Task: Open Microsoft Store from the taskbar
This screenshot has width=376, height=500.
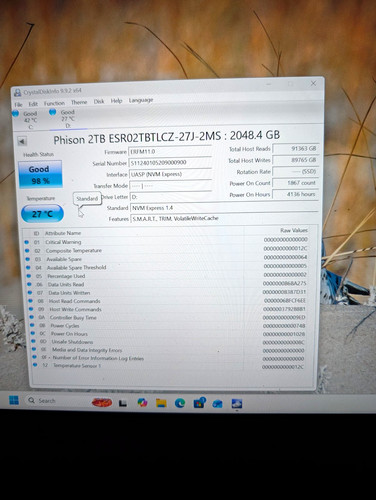Action: click(199, 403)
